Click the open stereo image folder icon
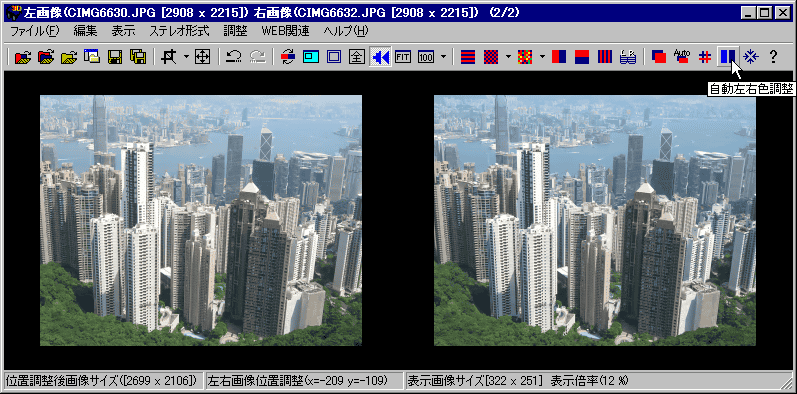 pyautogui.click(x=23, y=57)
